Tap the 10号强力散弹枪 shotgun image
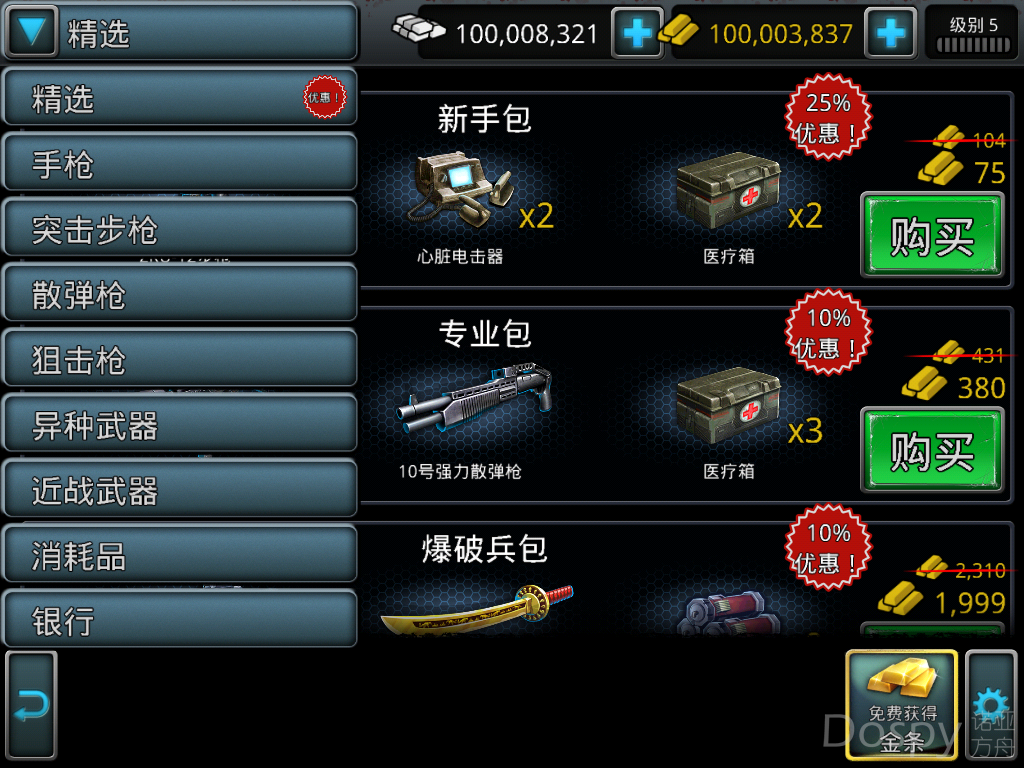 click(474, 398)
